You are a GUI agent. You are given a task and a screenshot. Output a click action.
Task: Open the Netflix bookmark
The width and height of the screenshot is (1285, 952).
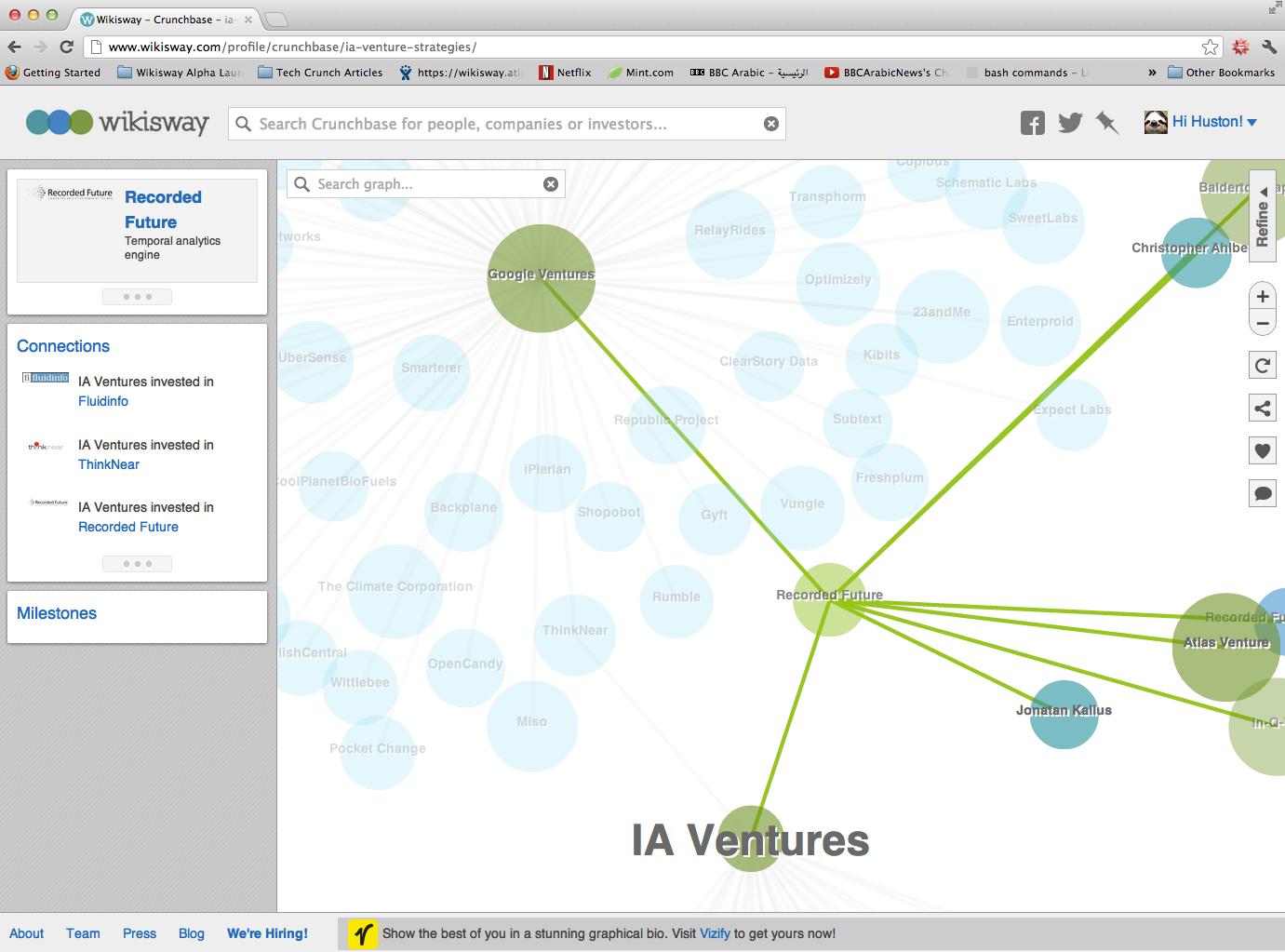(x=565, y=72)
